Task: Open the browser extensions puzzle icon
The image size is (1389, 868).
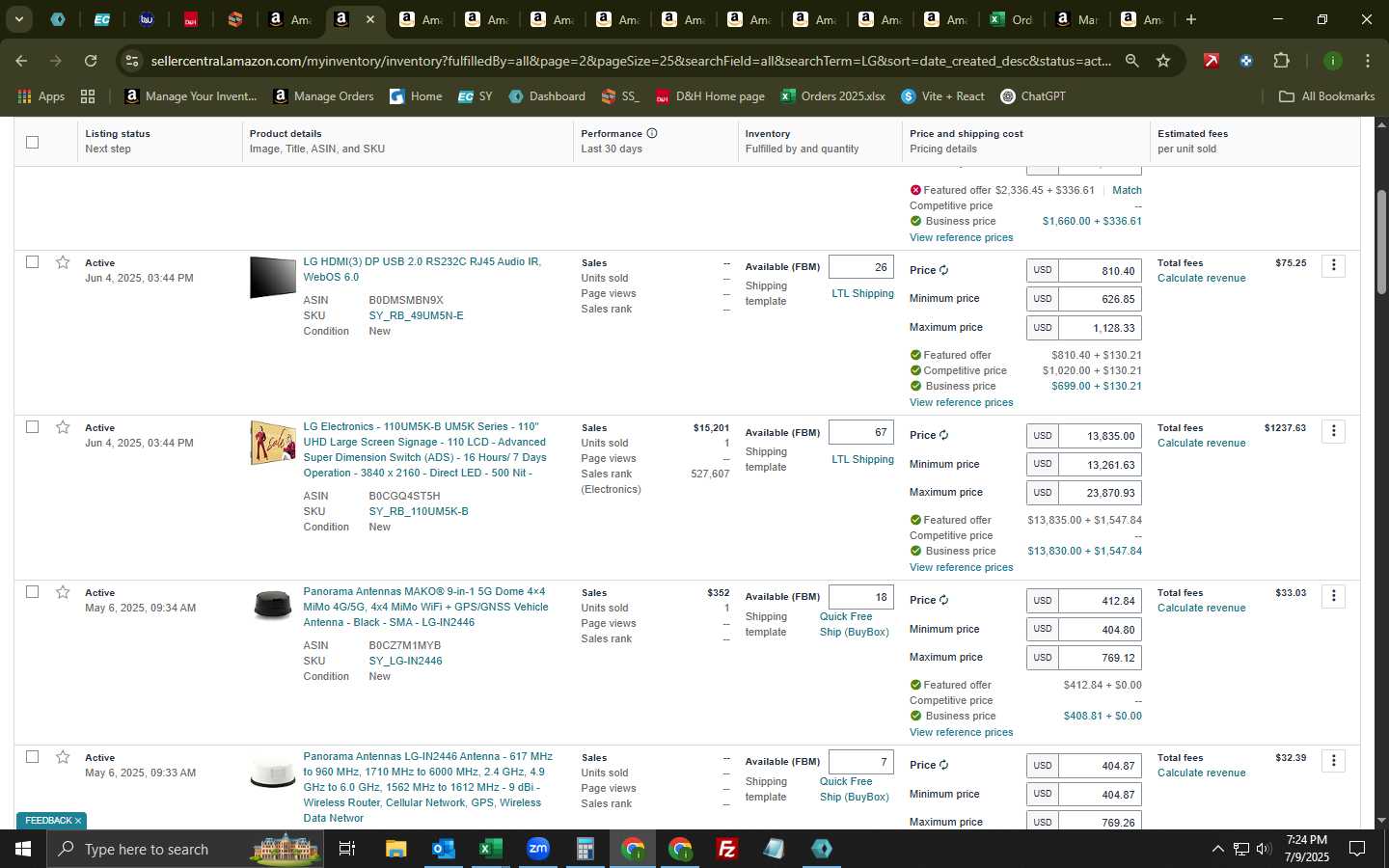Action: (x=1281, y=61)
